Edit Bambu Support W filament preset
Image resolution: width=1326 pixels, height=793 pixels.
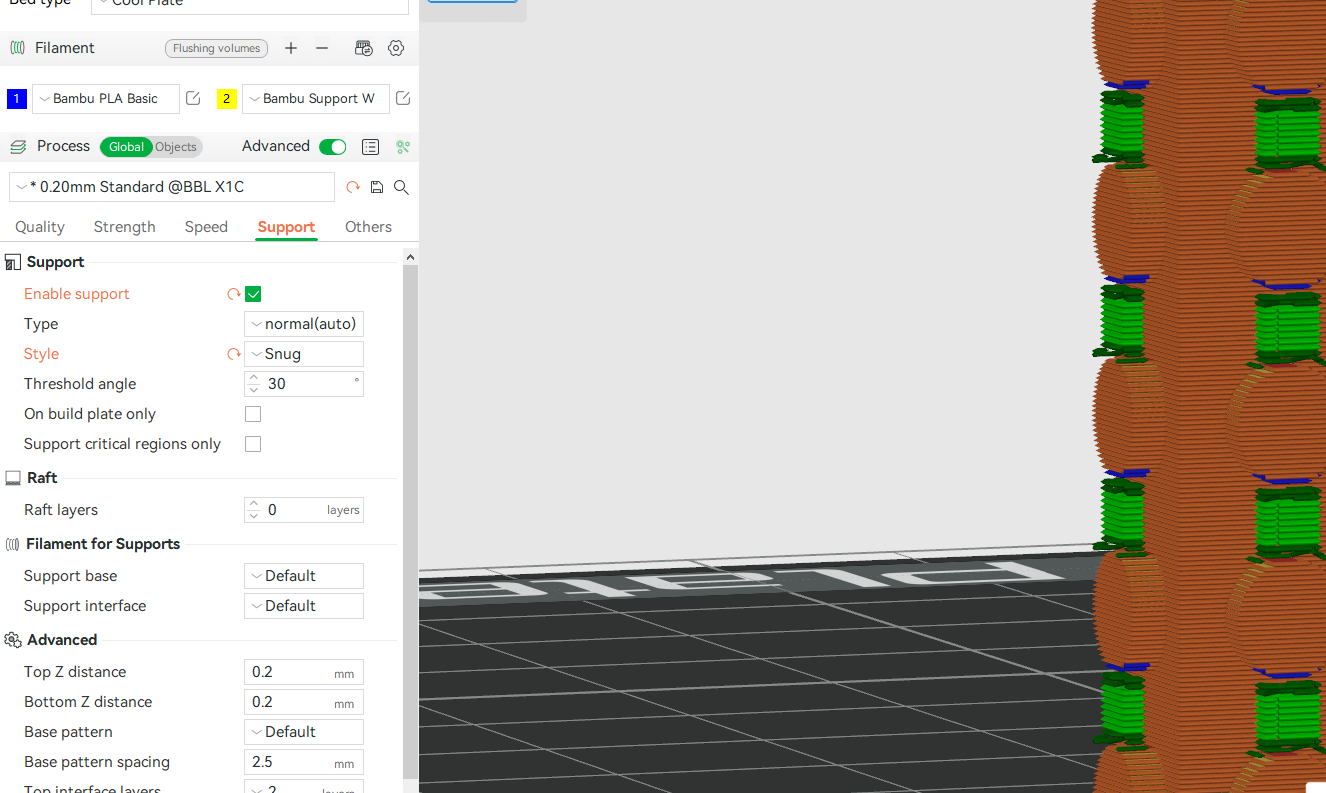pyautogui.click(x=403, y=98)
